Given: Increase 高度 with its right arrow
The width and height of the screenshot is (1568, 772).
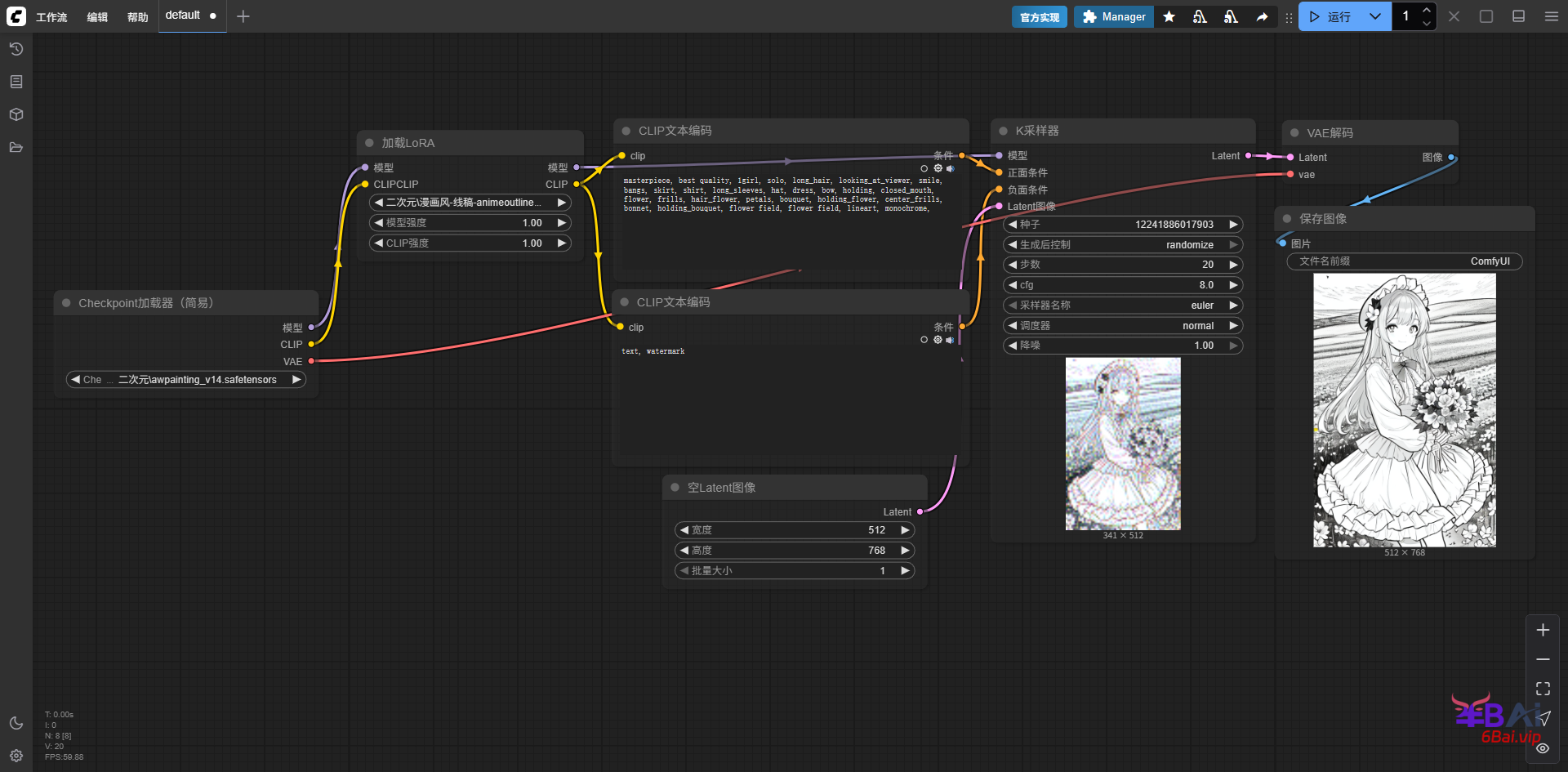Looking at the screenshot, I should [x=905, y=551].
